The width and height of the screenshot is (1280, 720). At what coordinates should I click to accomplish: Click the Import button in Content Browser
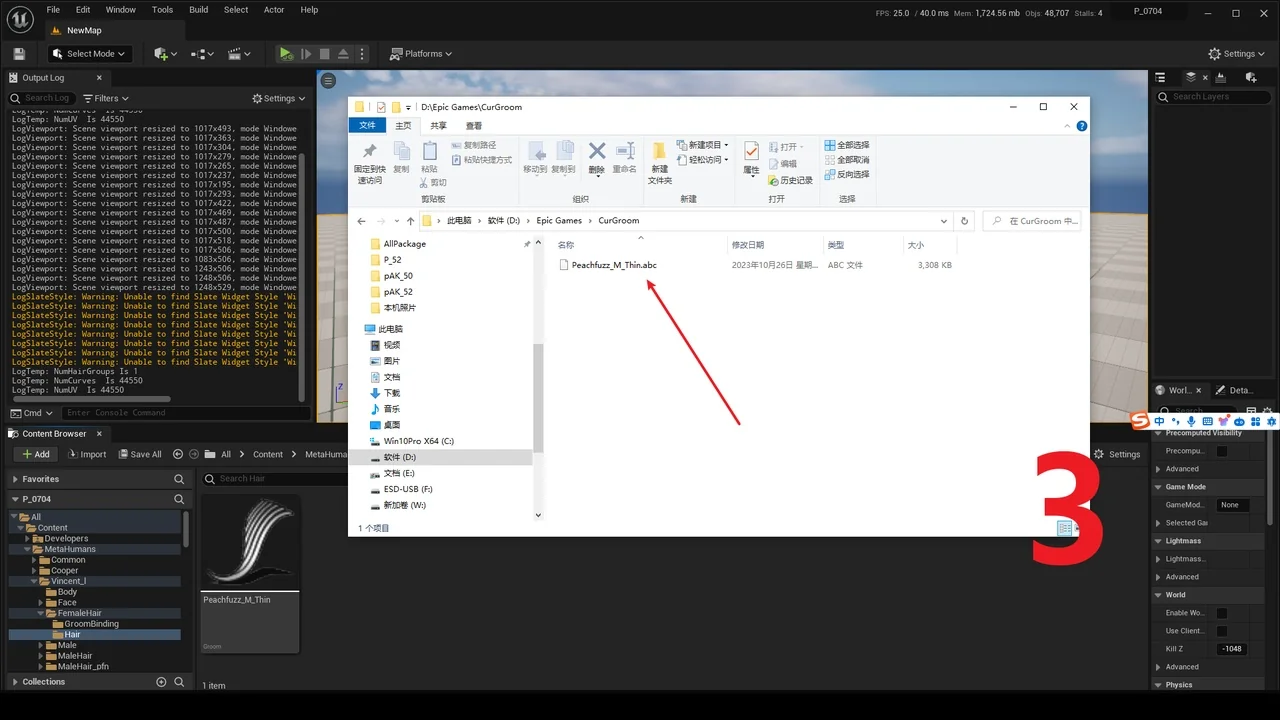click(x=87, y=454)
